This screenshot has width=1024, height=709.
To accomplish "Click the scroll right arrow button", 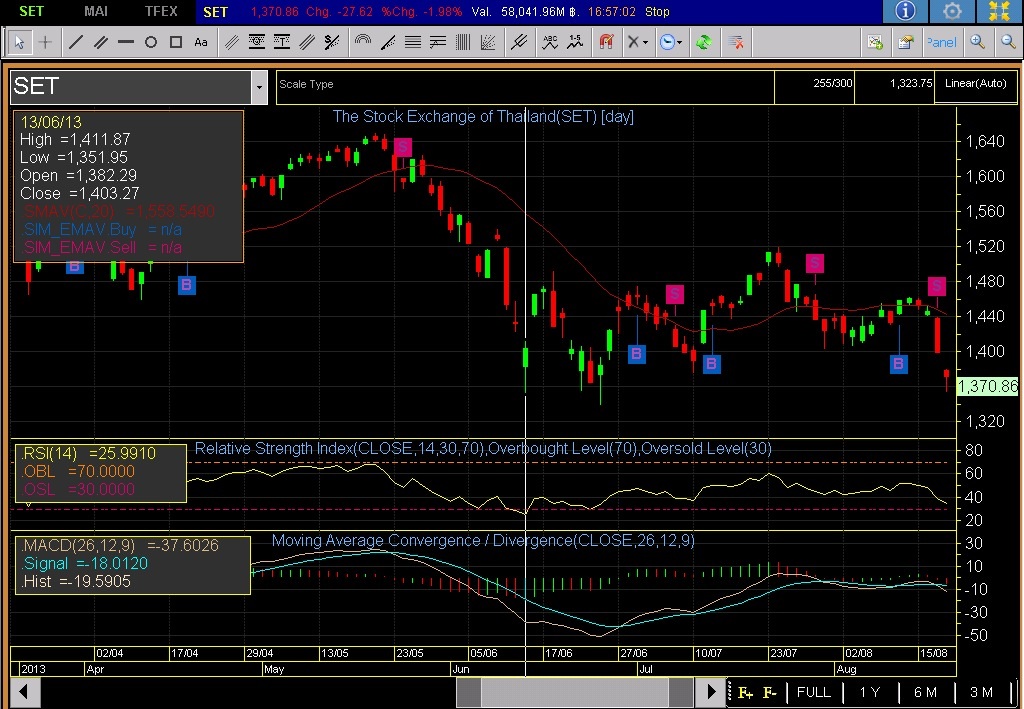I will tap(711, 691).
